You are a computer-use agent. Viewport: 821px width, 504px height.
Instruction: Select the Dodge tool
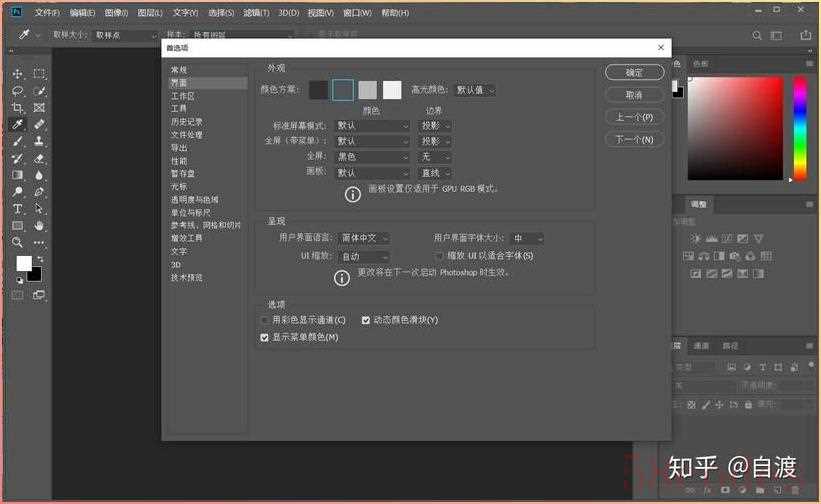(x=17, y=192)
